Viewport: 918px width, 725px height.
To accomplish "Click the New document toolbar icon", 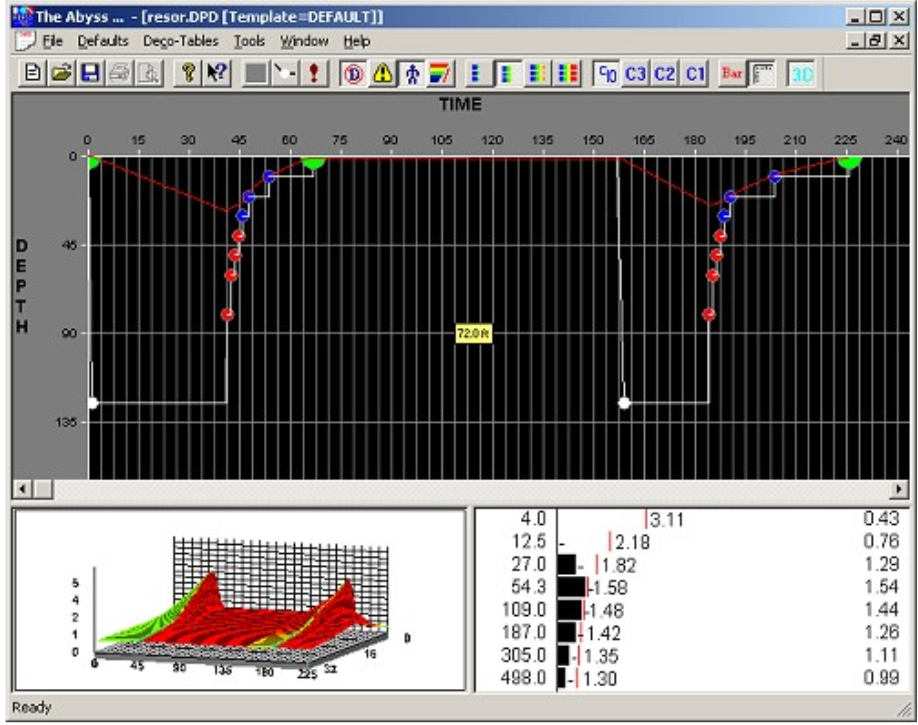I will pos(32,75).
